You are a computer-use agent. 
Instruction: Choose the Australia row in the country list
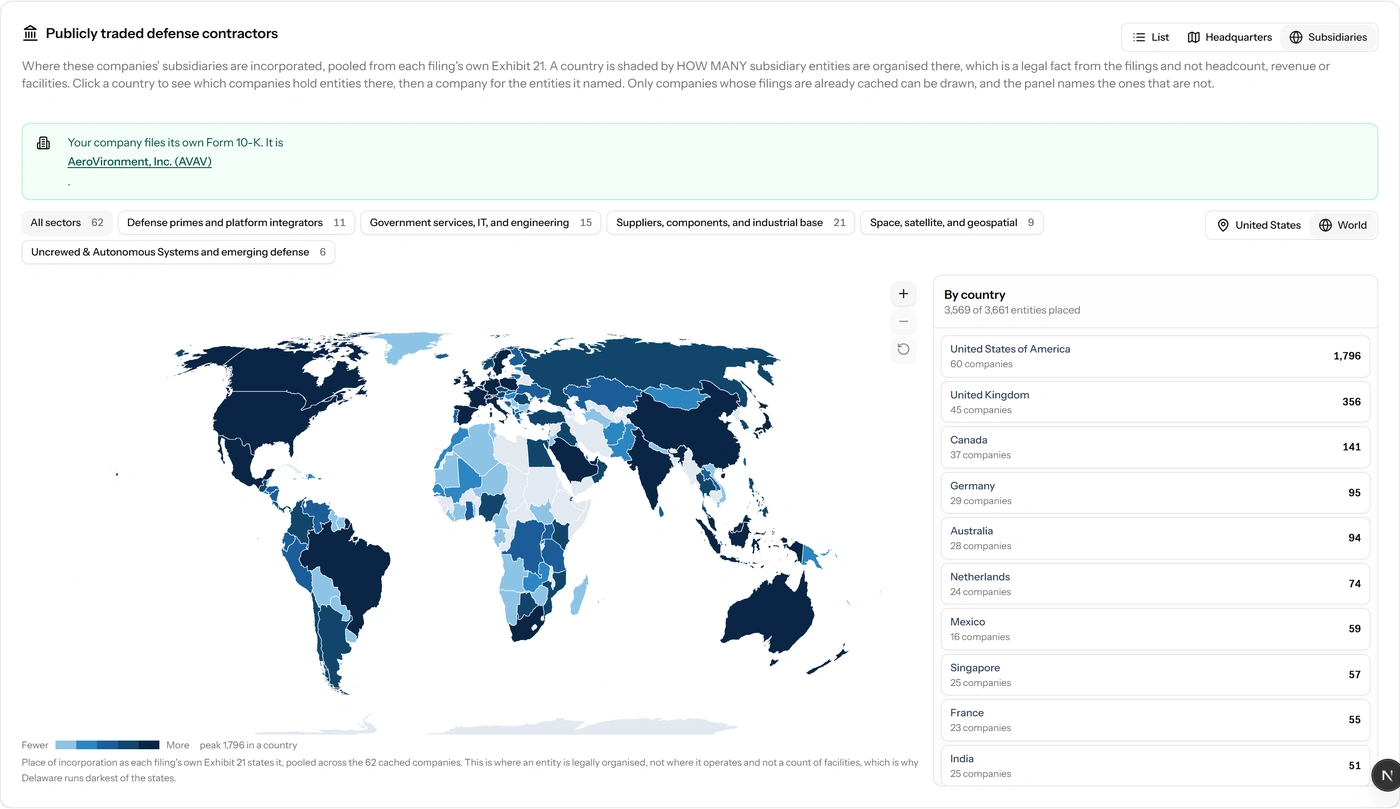click(x=1155, y=538)
